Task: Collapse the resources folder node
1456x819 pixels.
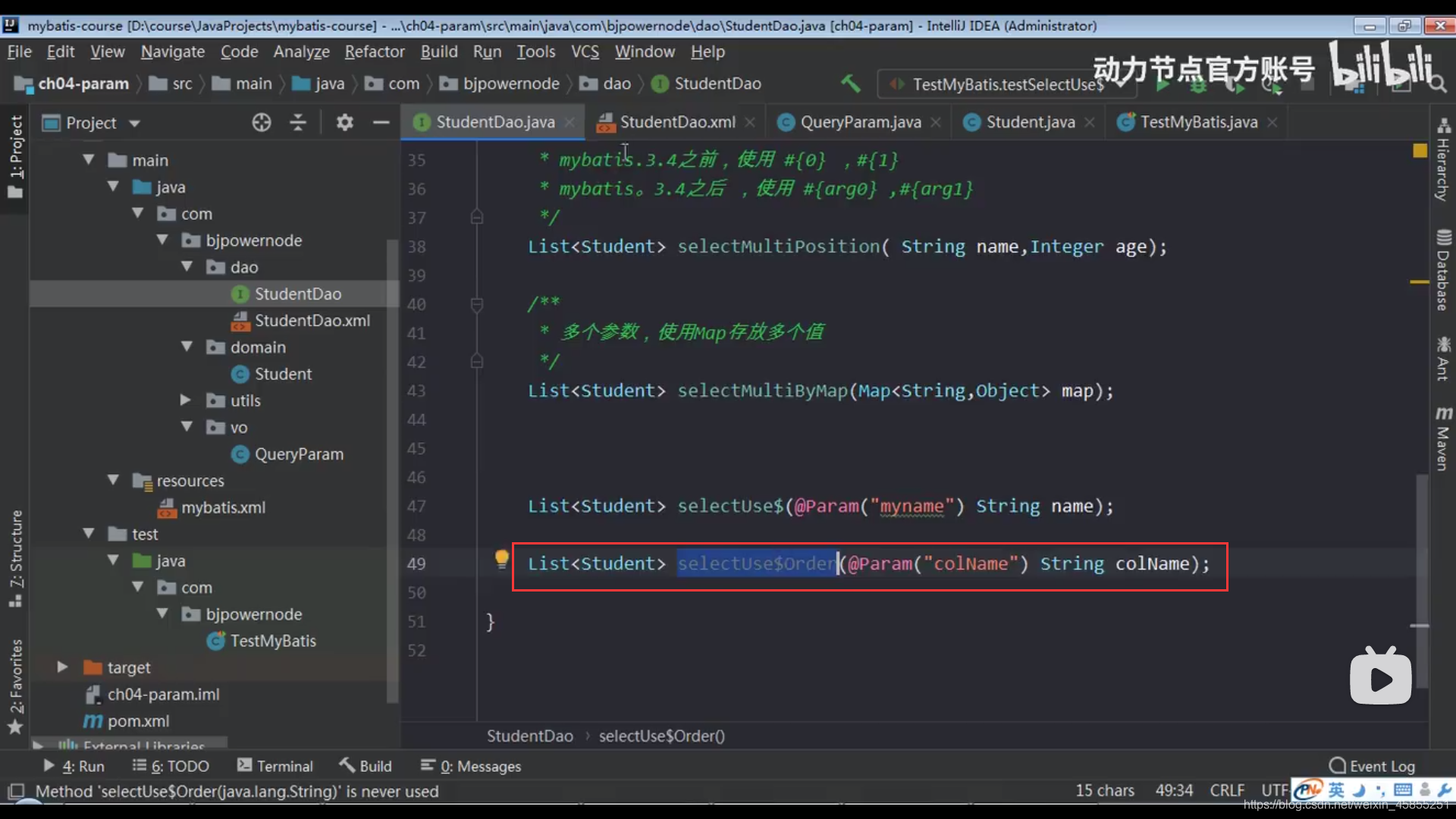Action: pyautogui.click(x=113, y=480)
